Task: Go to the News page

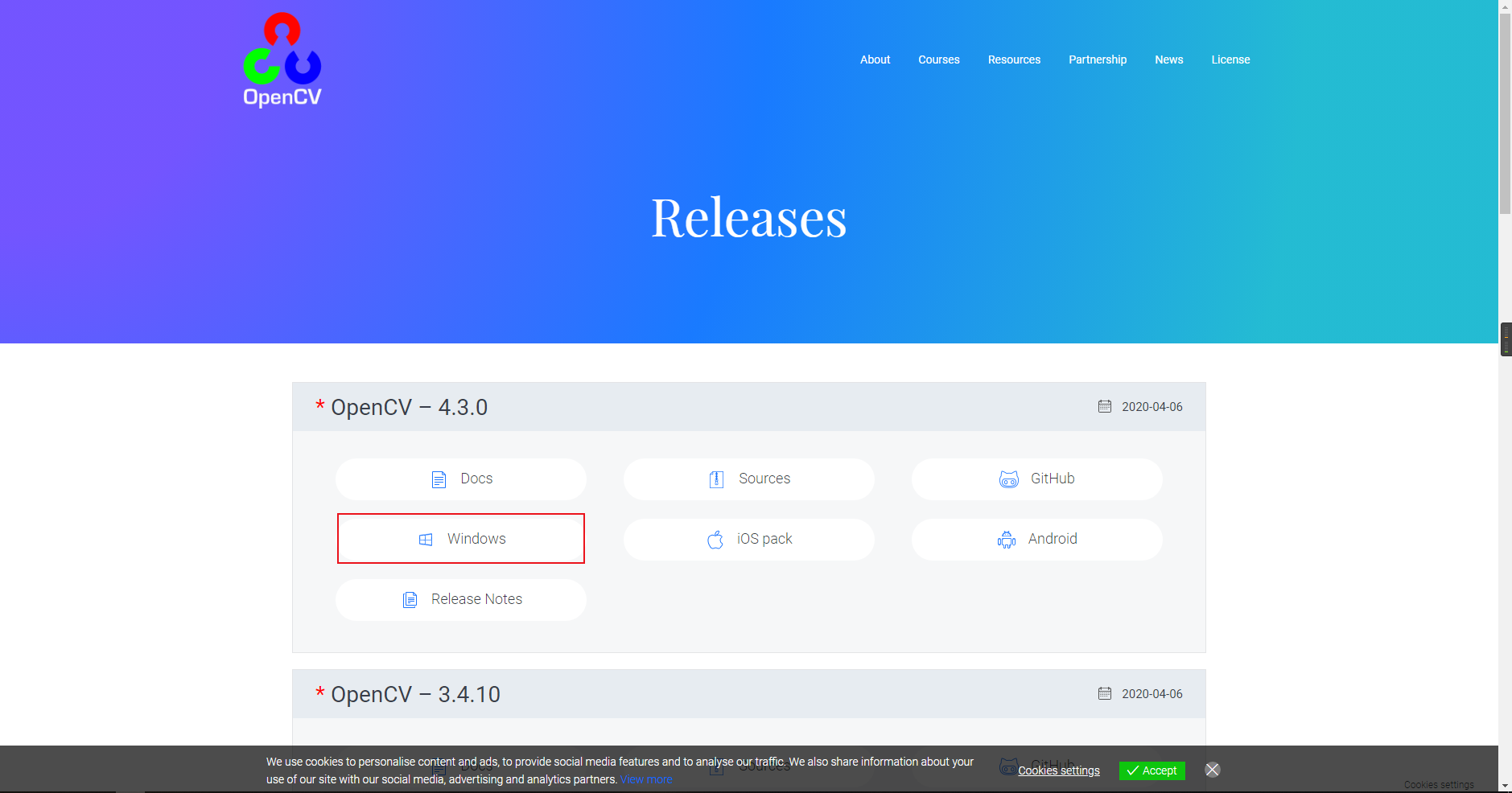Action: (1168, 60)
